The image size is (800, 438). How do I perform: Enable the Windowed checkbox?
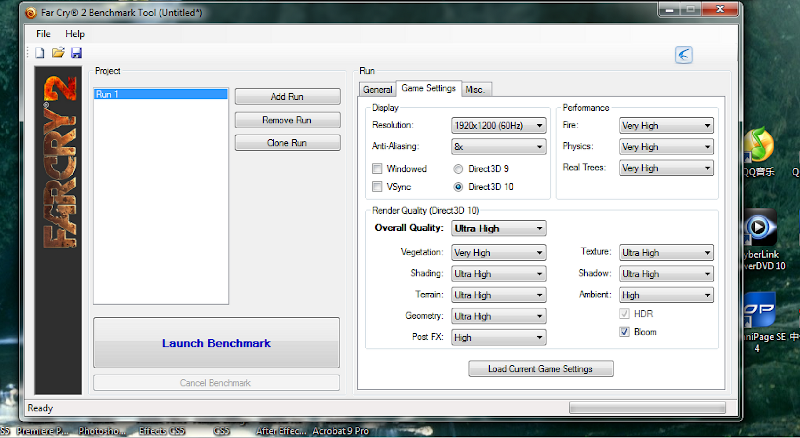377,168
